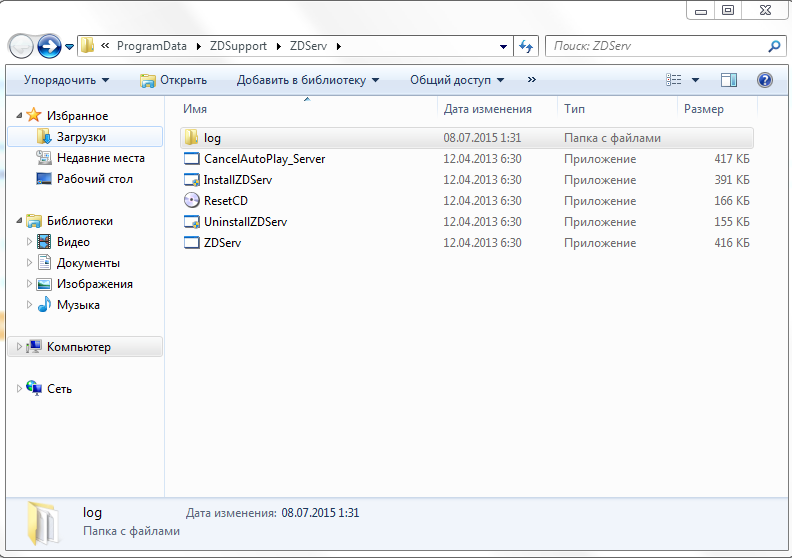Open the Видео library

click(x=73, y=242)
